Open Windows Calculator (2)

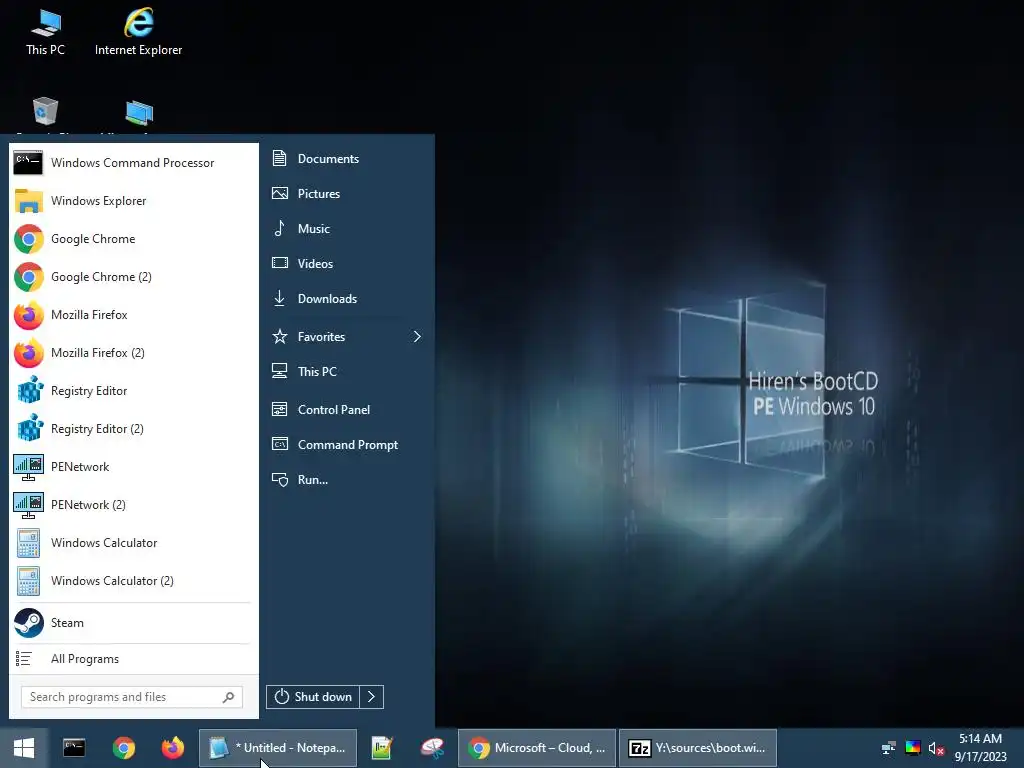(133, 581)
